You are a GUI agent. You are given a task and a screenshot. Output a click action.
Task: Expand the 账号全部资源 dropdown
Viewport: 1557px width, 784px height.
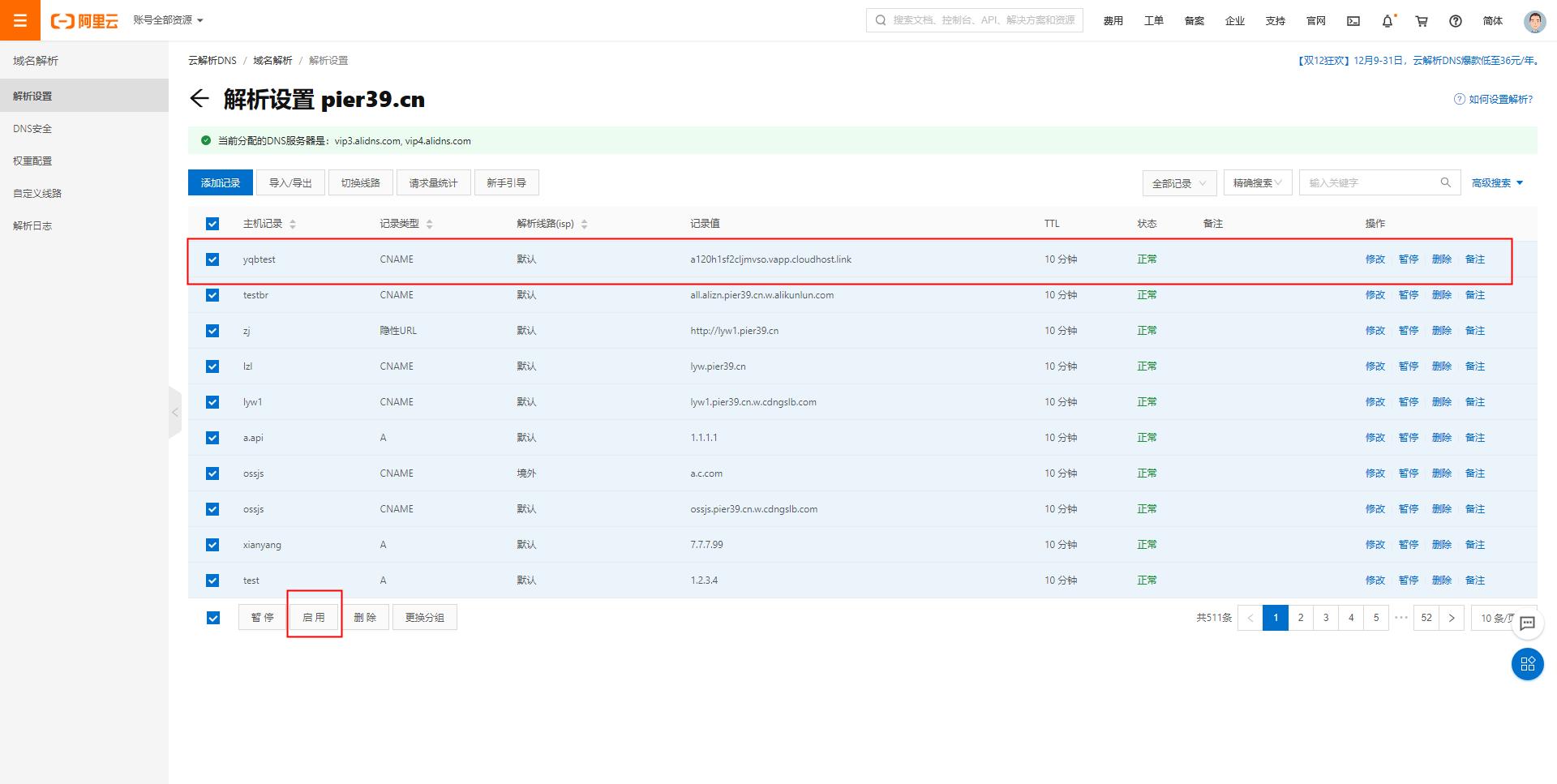[x=169, y=20]
